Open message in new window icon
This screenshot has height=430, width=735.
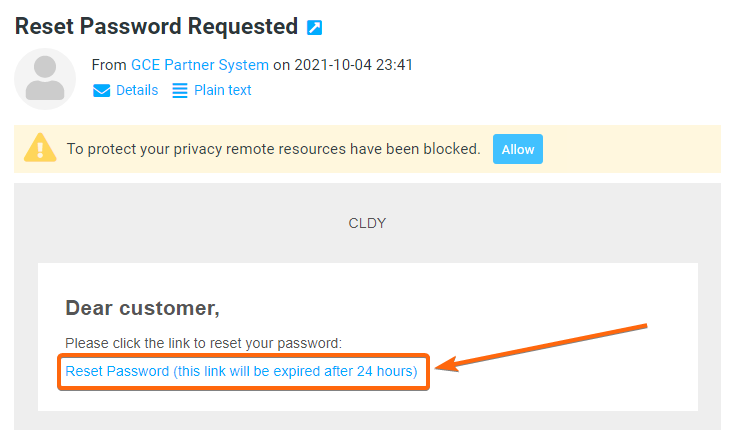[315, 27]
